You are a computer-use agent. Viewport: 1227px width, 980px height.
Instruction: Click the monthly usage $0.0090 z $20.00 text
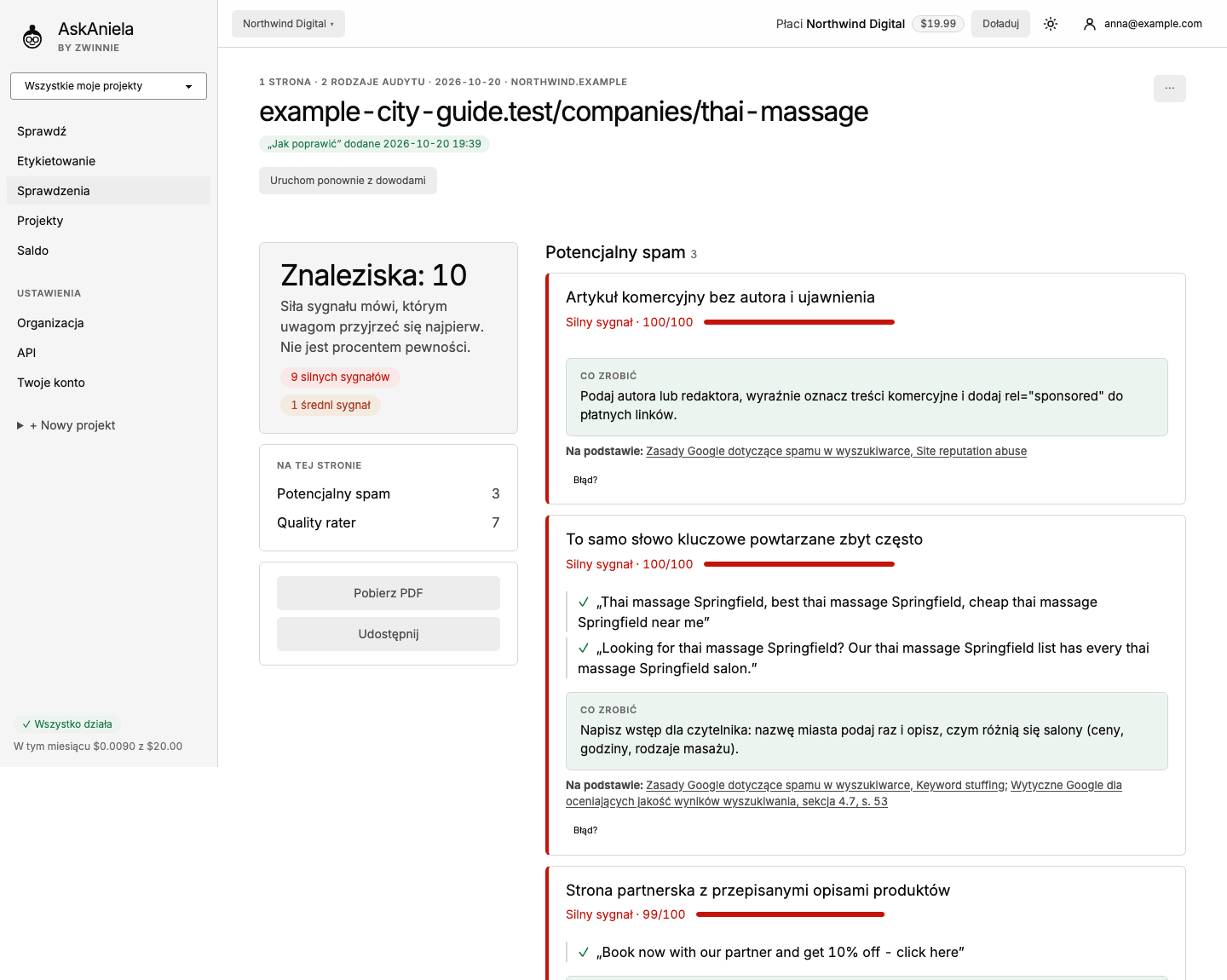pyautogui.click(x=98, y=747)
